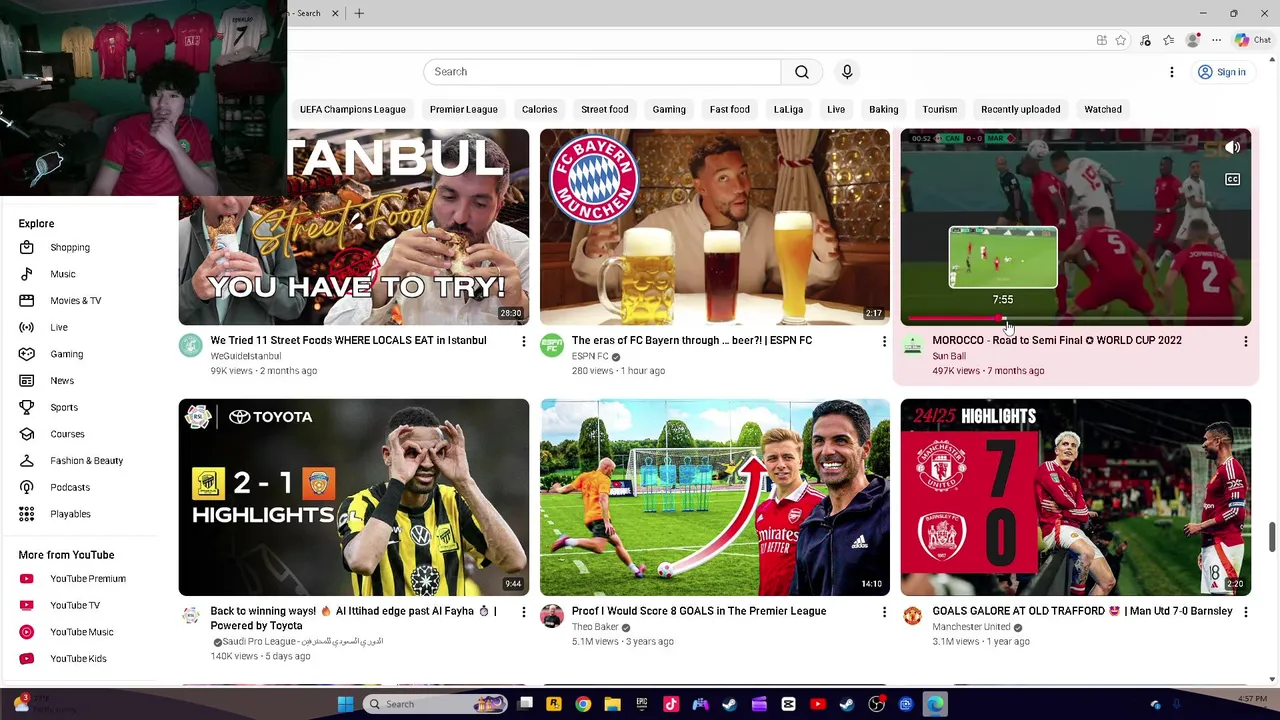
Task: Open YouTube settings three-dot menu beside Sign in
Action: [x=1172, y=72]
